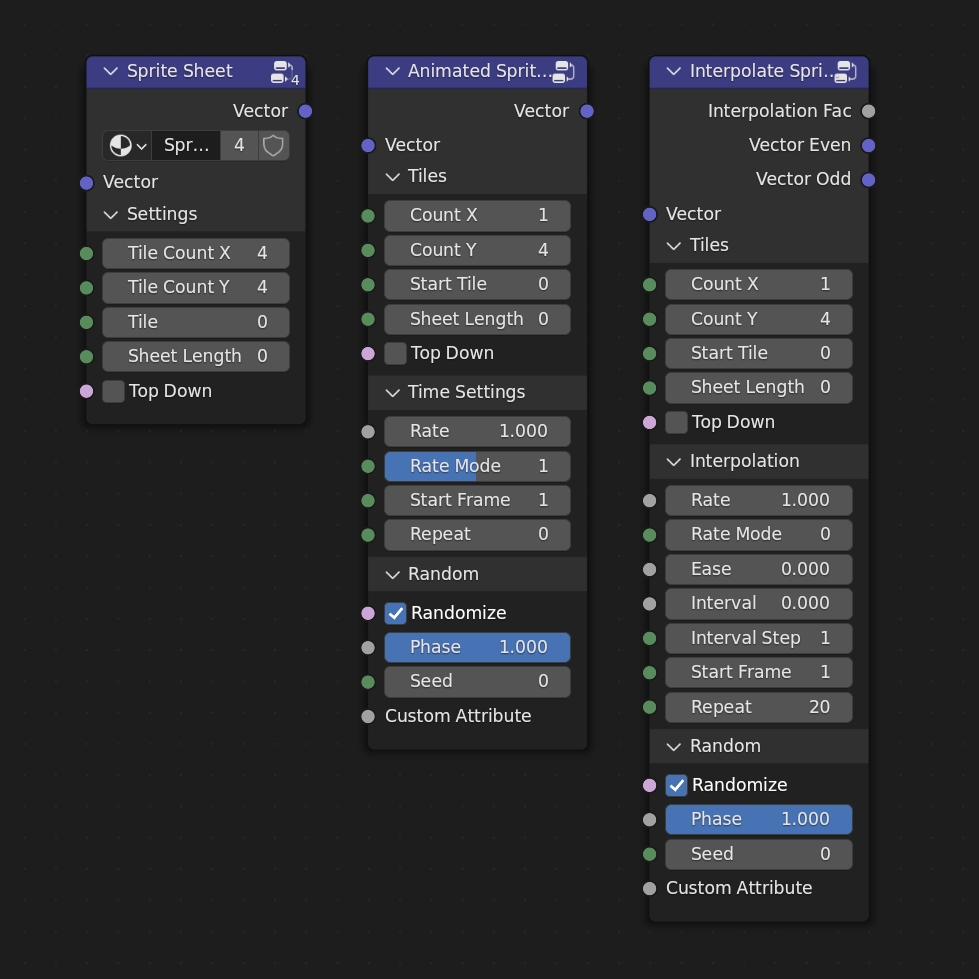Screen dimensions: 979x979
Task: Click the Top Down input socket in Sprite Sheet
Action: tap(87, 391)
